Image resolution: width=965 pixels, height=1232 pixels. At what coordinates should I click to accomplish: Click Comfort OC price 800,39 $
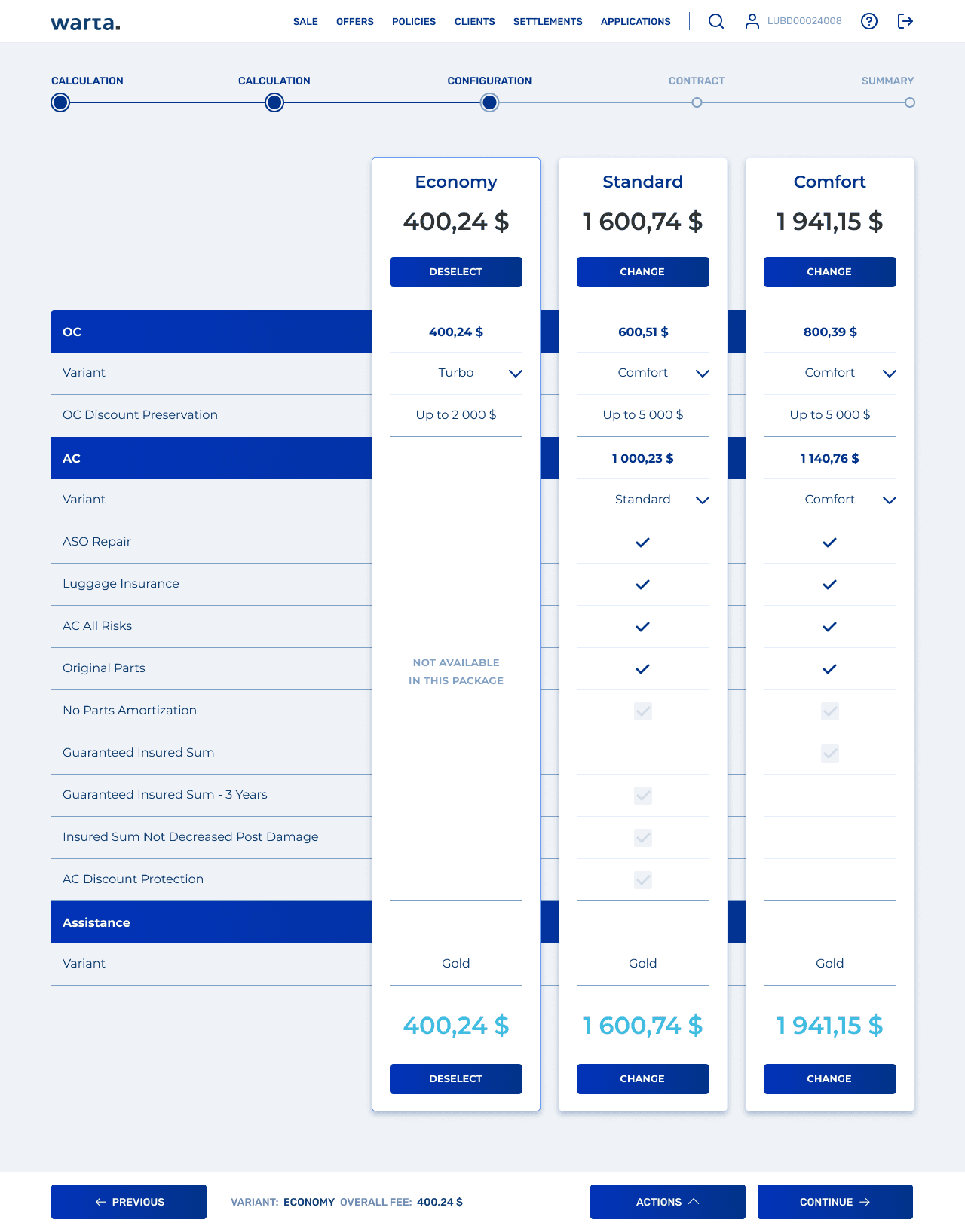click(x=830, y=332)
